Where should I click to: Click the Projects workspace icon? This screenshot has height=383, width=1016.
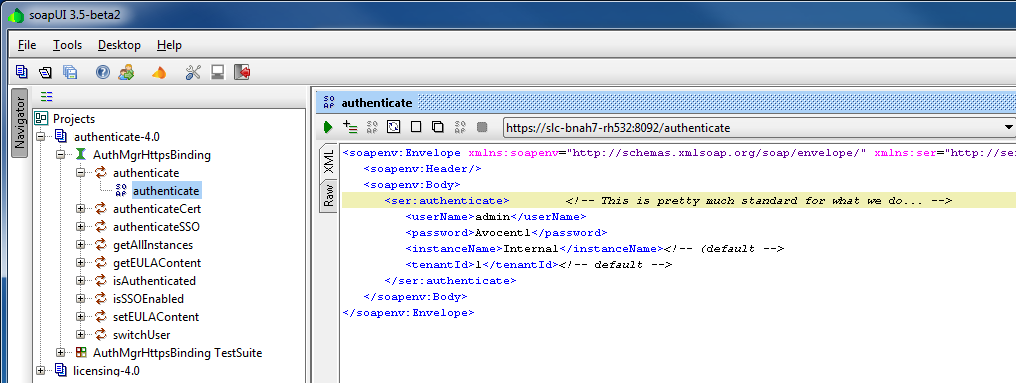pos(41,119)
